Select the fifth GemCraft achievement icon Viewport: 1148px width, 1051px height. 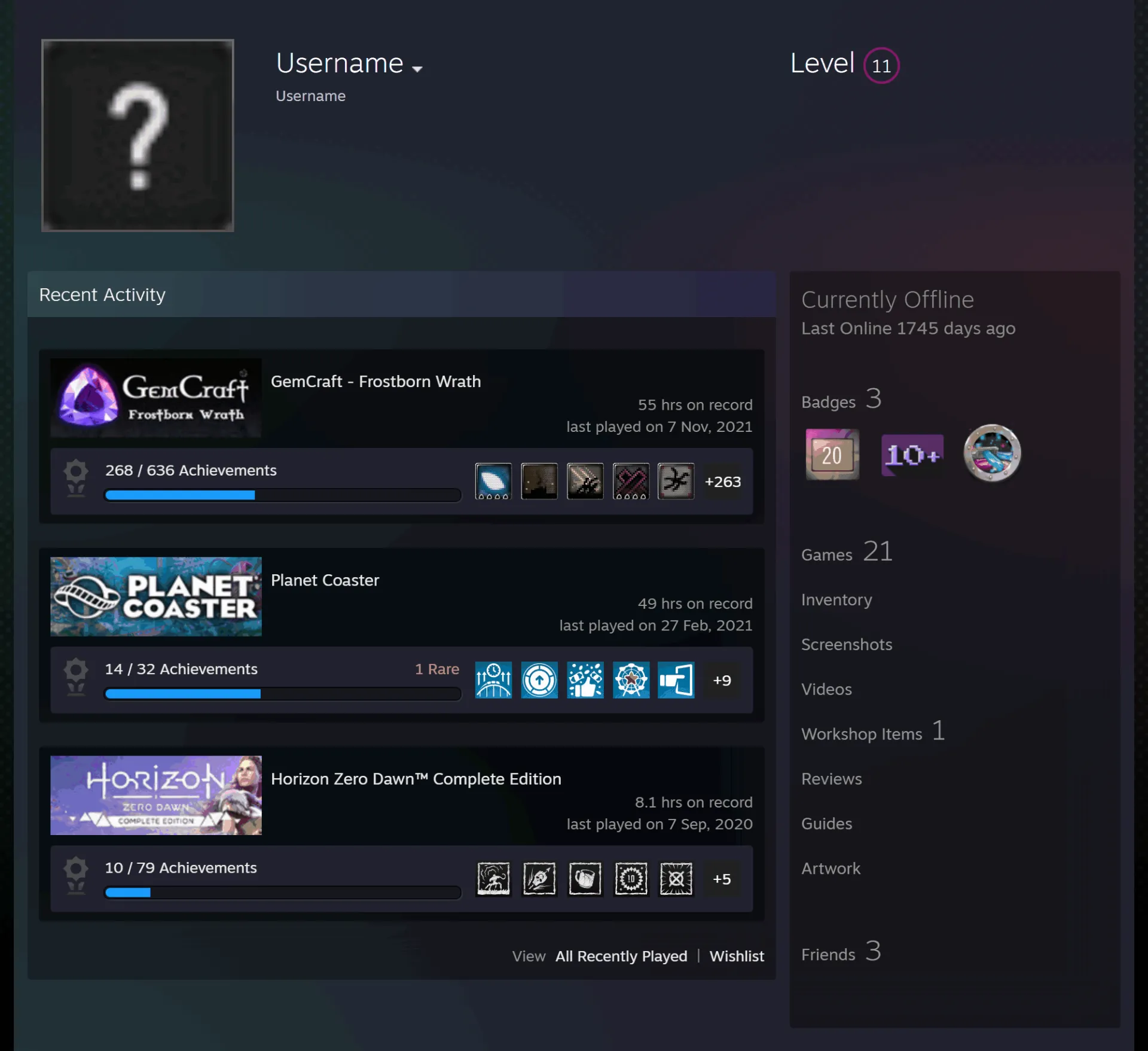point(676,481)
